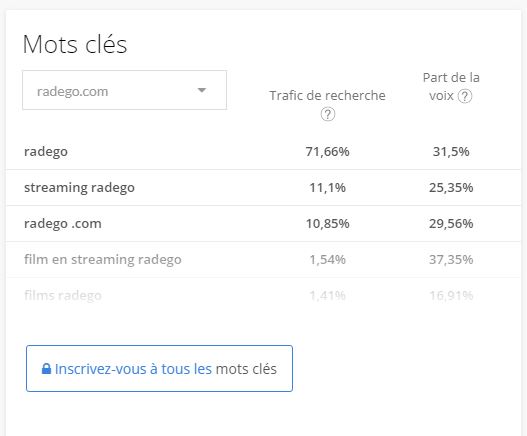Expand the radego.com dropdown arrow
The height and width of the screenshot is (436, 527).
pos(202,90)
